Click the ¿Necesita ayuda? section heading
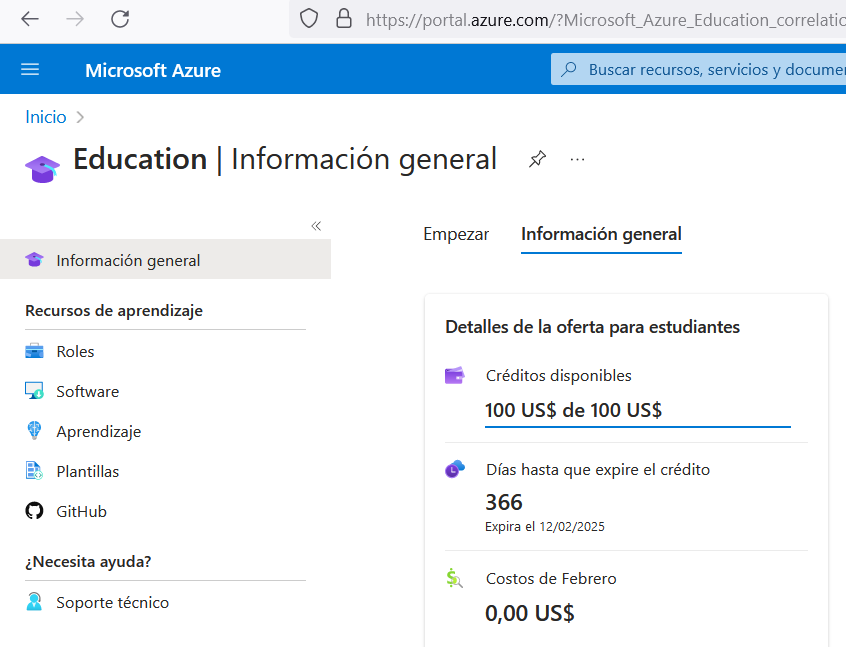Screen dimensions: 846x647 coord(88,562)
